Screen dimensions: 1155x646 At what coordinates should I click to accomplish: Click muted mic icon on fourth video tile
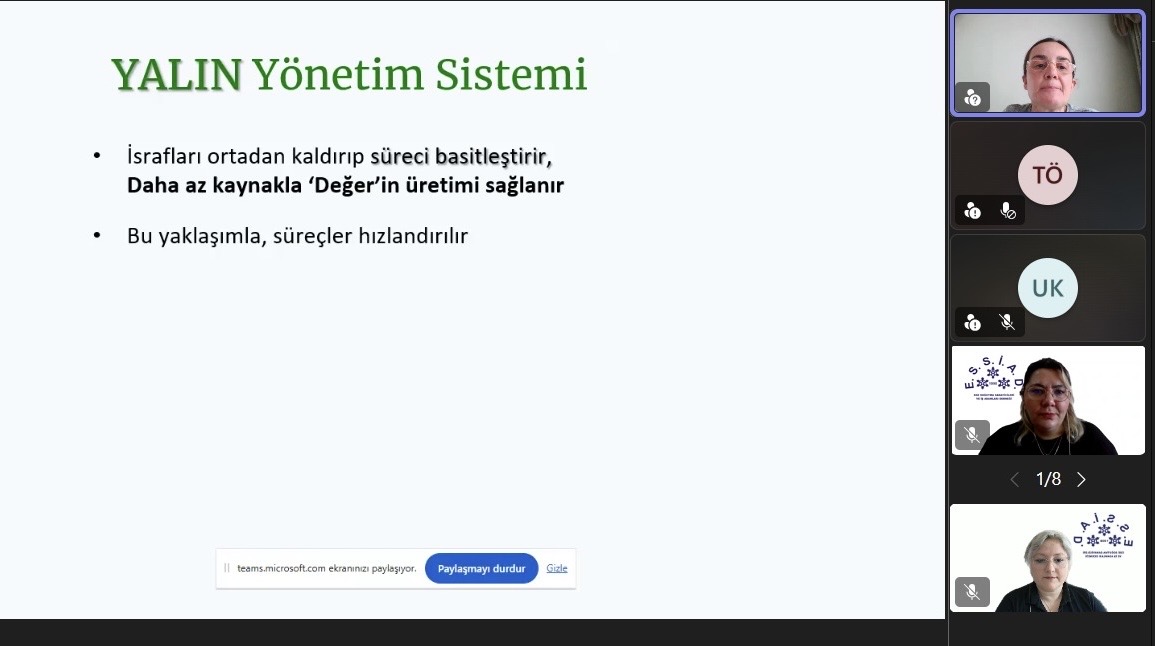pyautogui.click(x=972, y=435)
